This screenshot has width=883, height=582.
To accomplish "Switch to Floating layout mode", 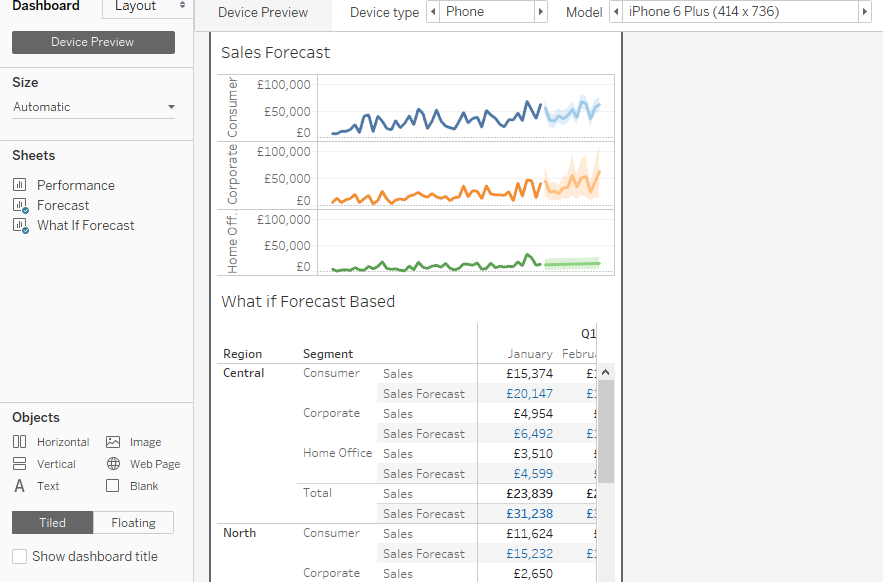I will point(133,523).
